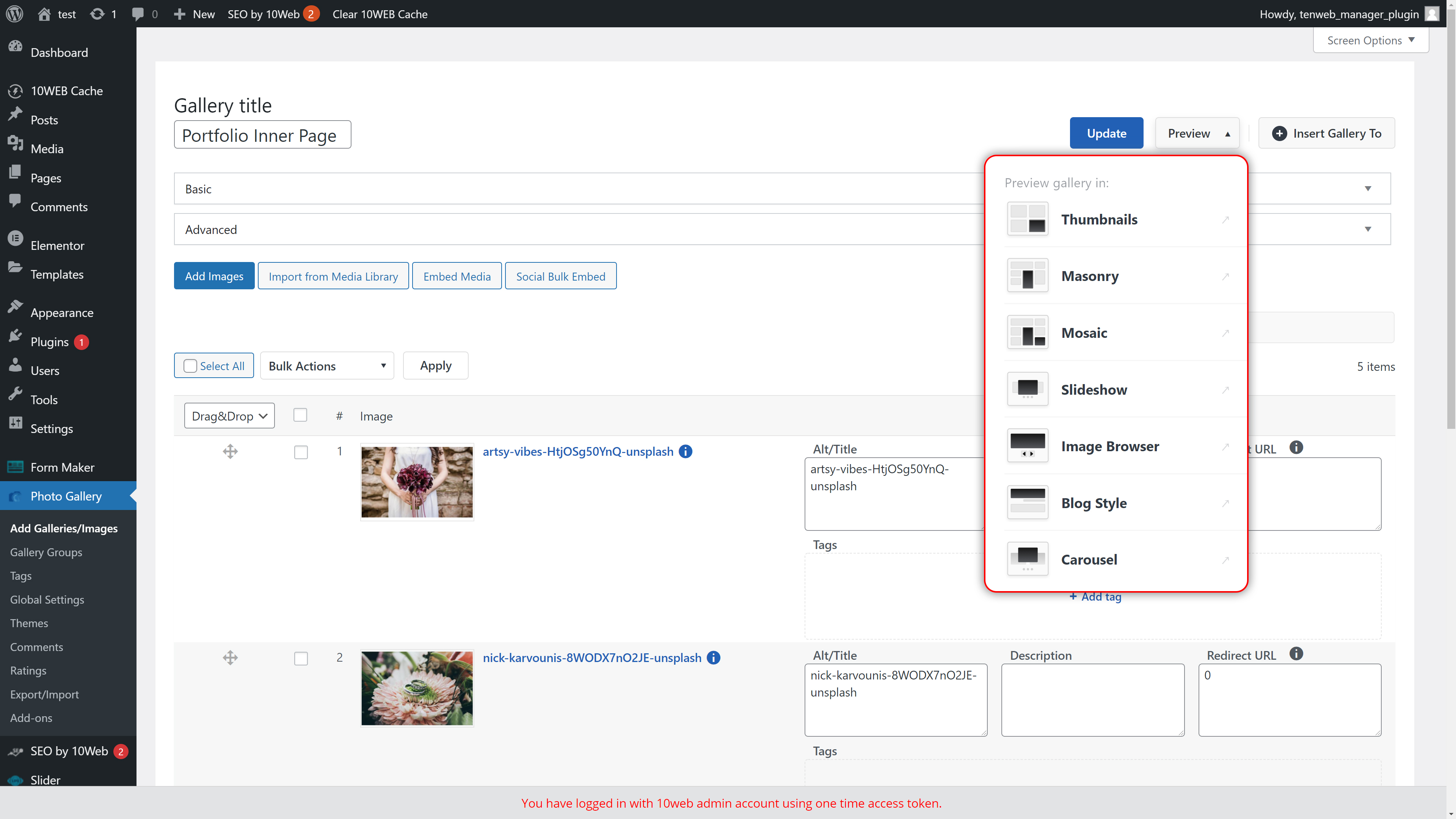Toggle the table header checkbox
This screenshot has width=1456, height=819.
pyautogui.click(x=300, y=416)
